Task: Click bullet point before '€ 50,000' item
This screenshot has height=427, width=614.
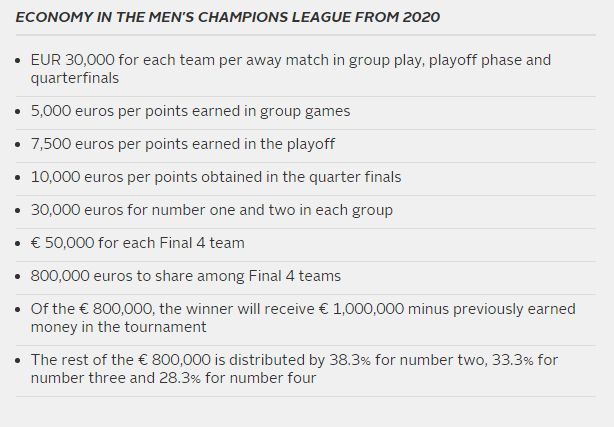Action: [x=17, y=243]
